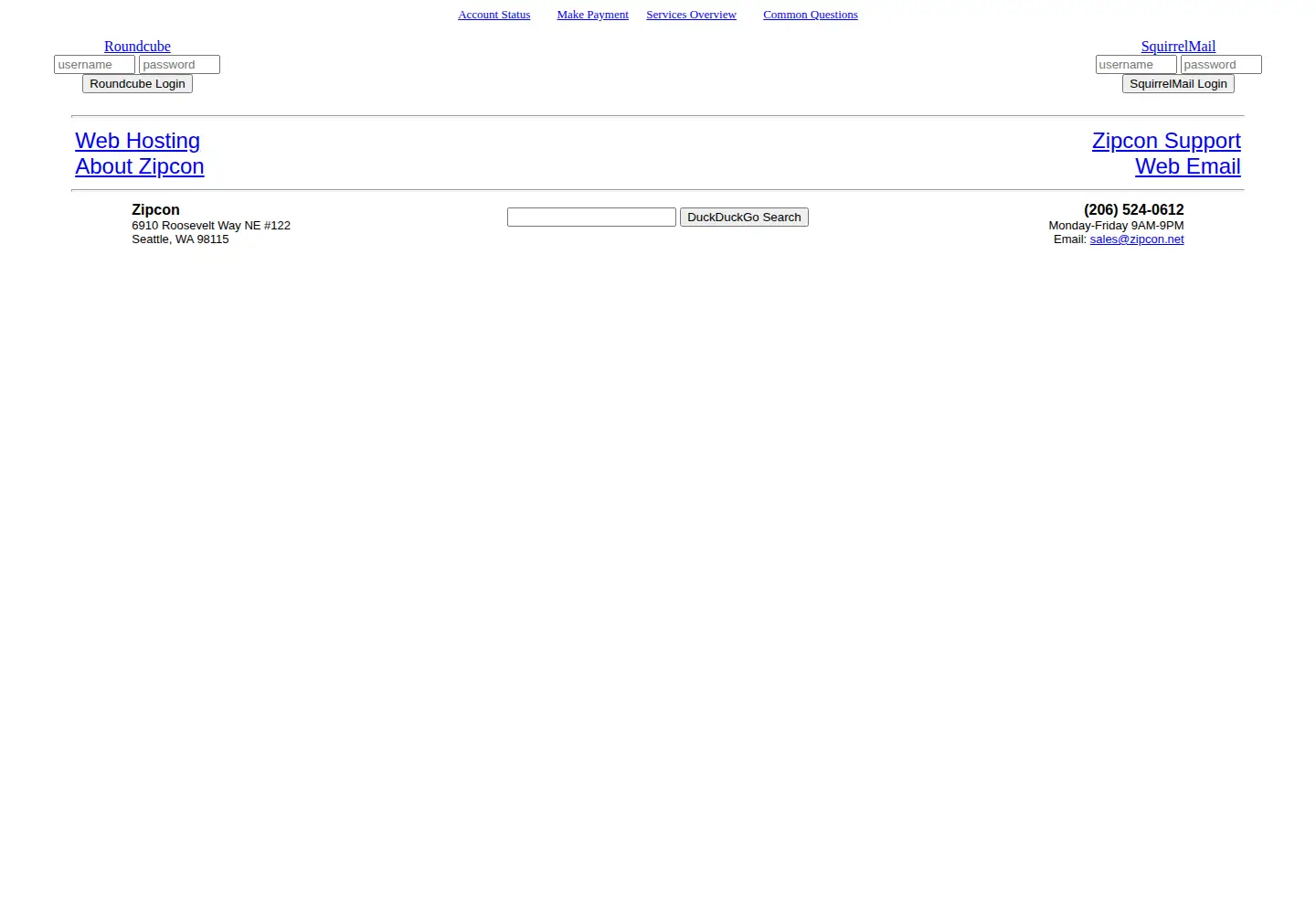
Task: Click the Roundcube Login button
Action: click(x=137, y=84)
